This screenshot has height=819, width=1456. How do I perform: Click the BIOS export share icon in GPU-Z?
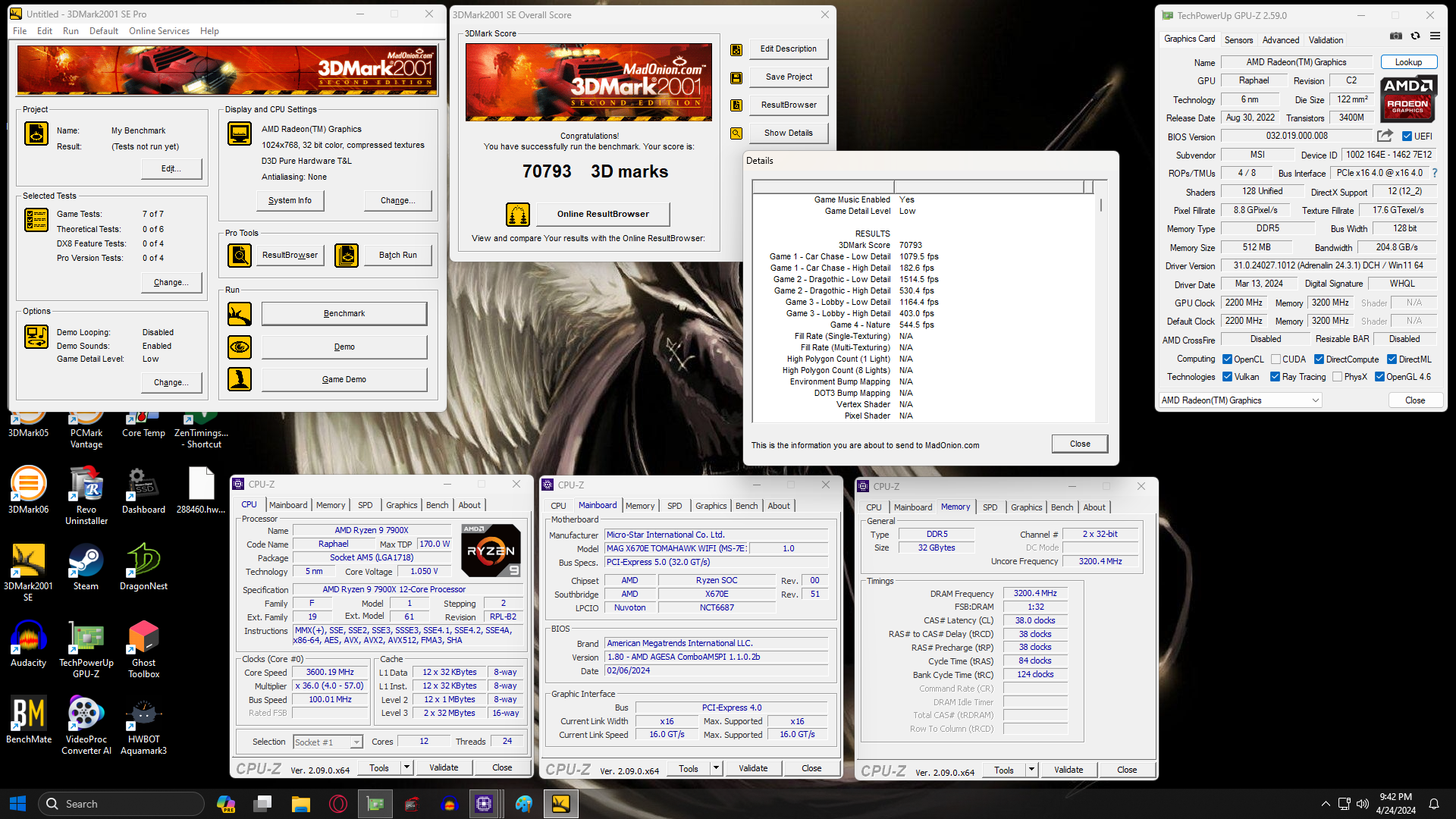(x=1385, y=136)
